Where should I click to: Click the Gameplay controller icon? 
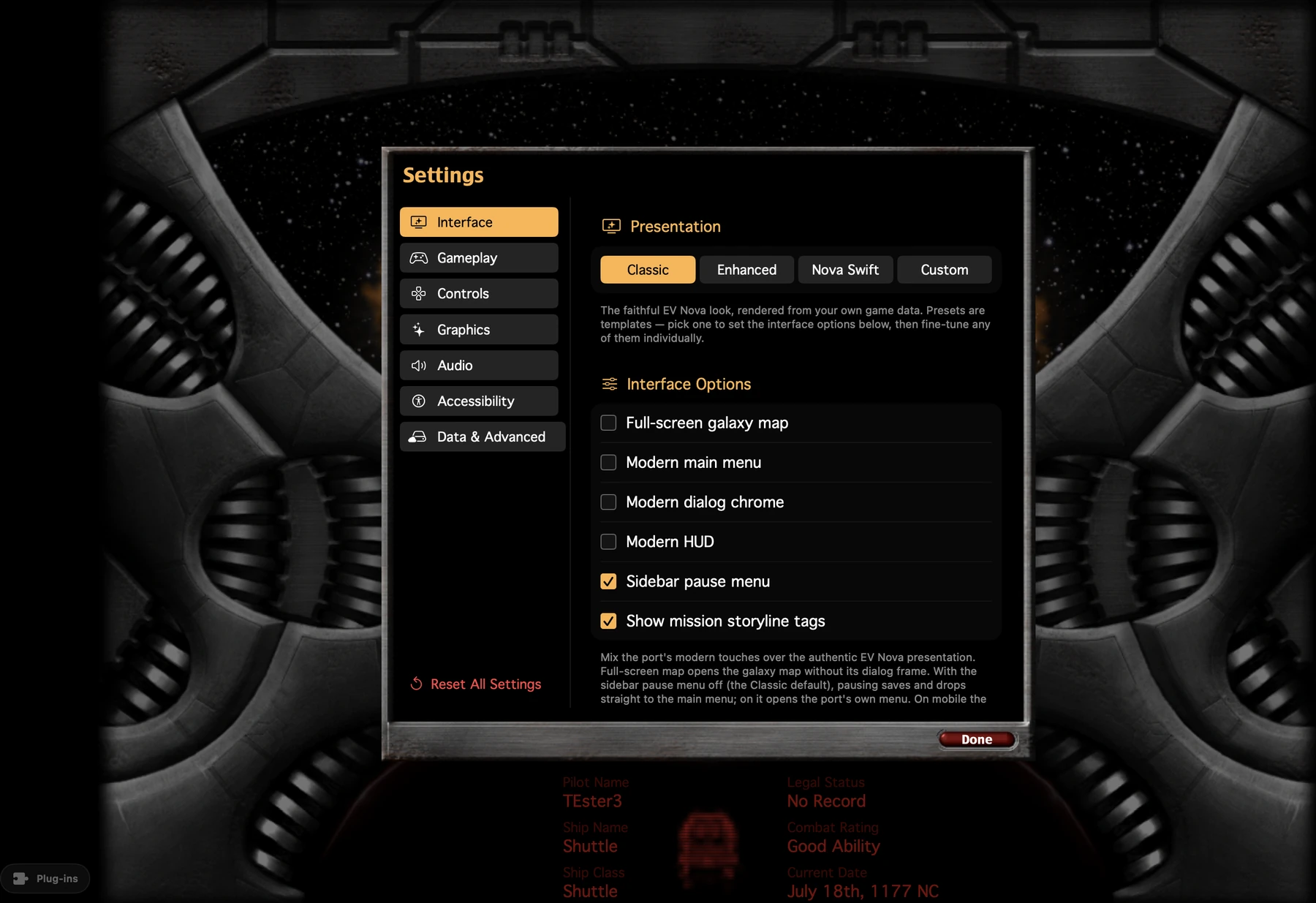(419, 258)
